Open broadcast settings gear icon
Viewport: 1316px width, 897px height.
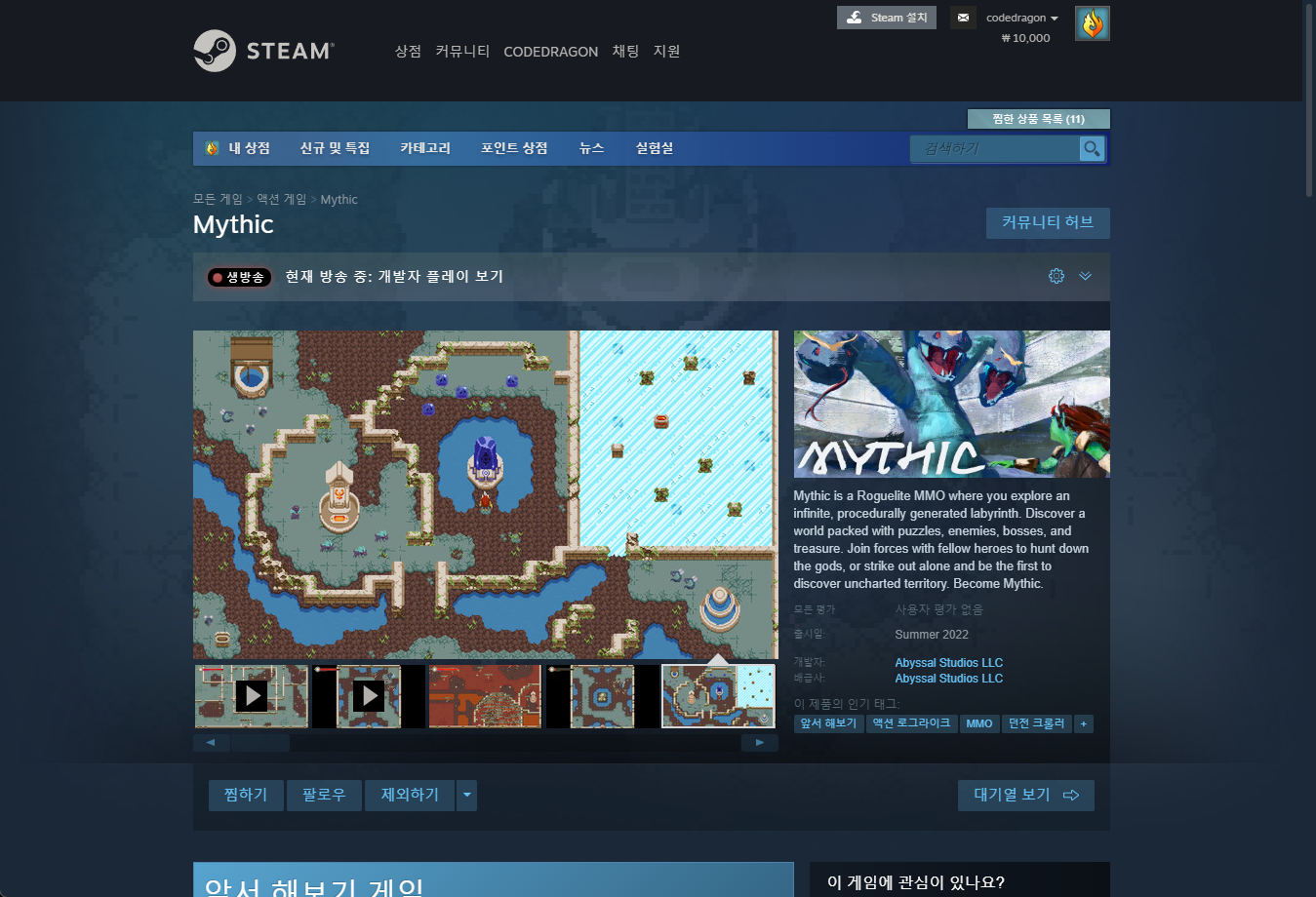[x=1057, y=276]
